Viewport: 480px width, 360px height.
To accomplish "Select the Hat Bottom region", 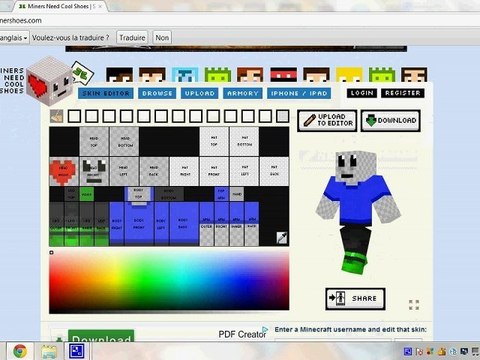I will point(244,141).
